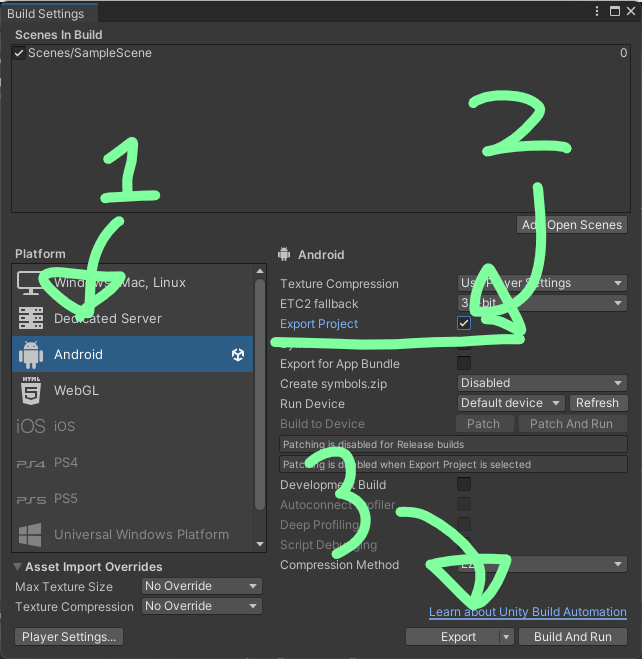Open Export button dropdown arrow
Image resolution: width=642 pixels, height=659 pixels.
(x=506, y=637)
